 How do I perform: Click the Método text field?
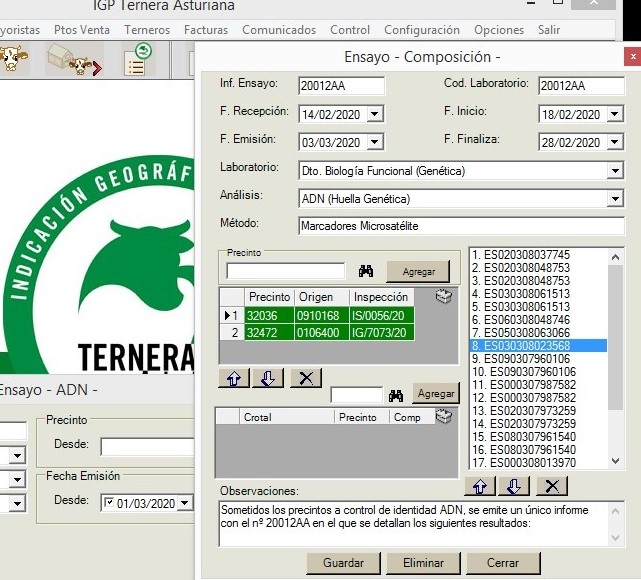coord(460,226)
